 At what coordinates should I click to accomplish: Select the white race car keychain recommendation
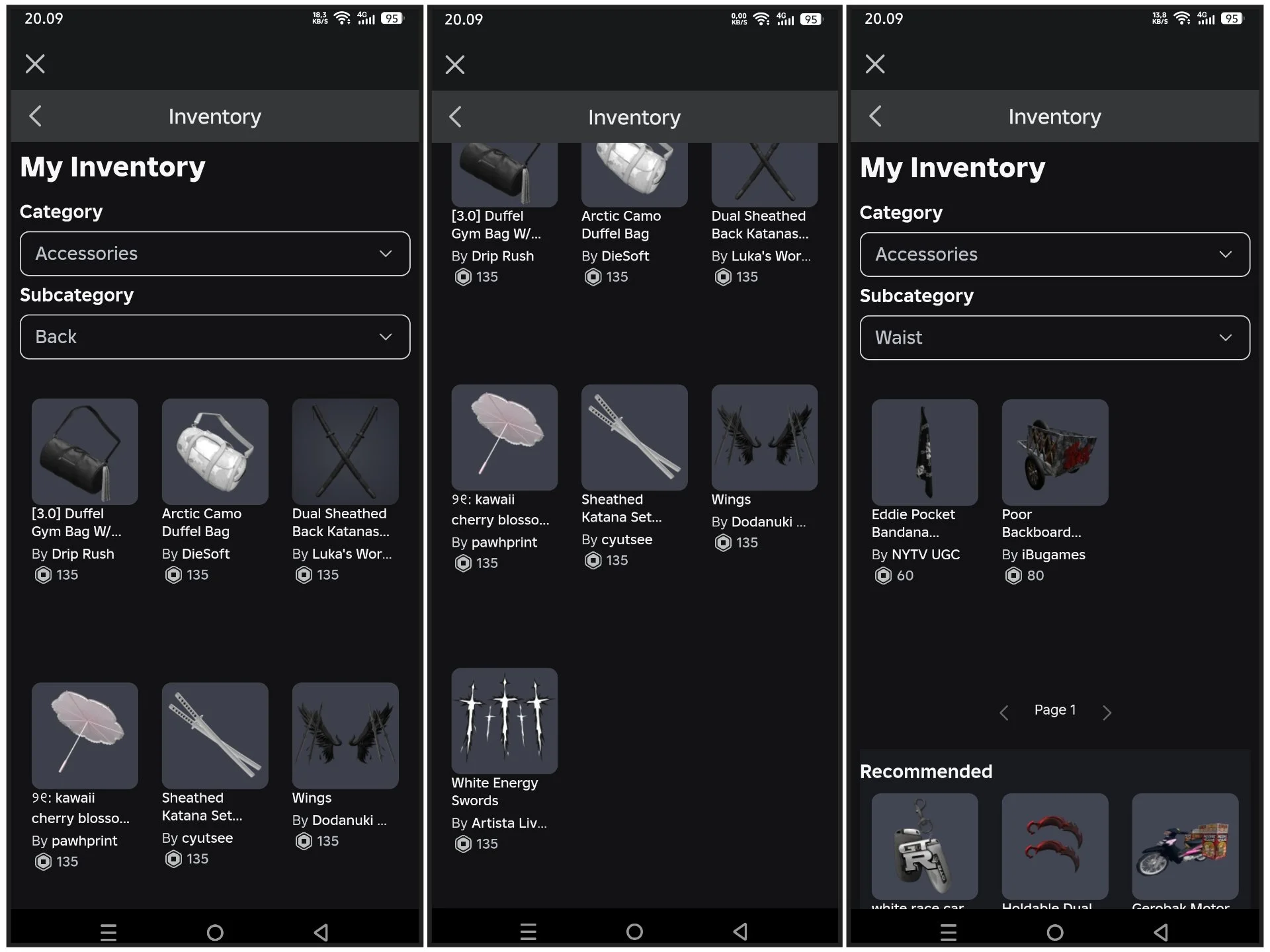pos(924,846)
